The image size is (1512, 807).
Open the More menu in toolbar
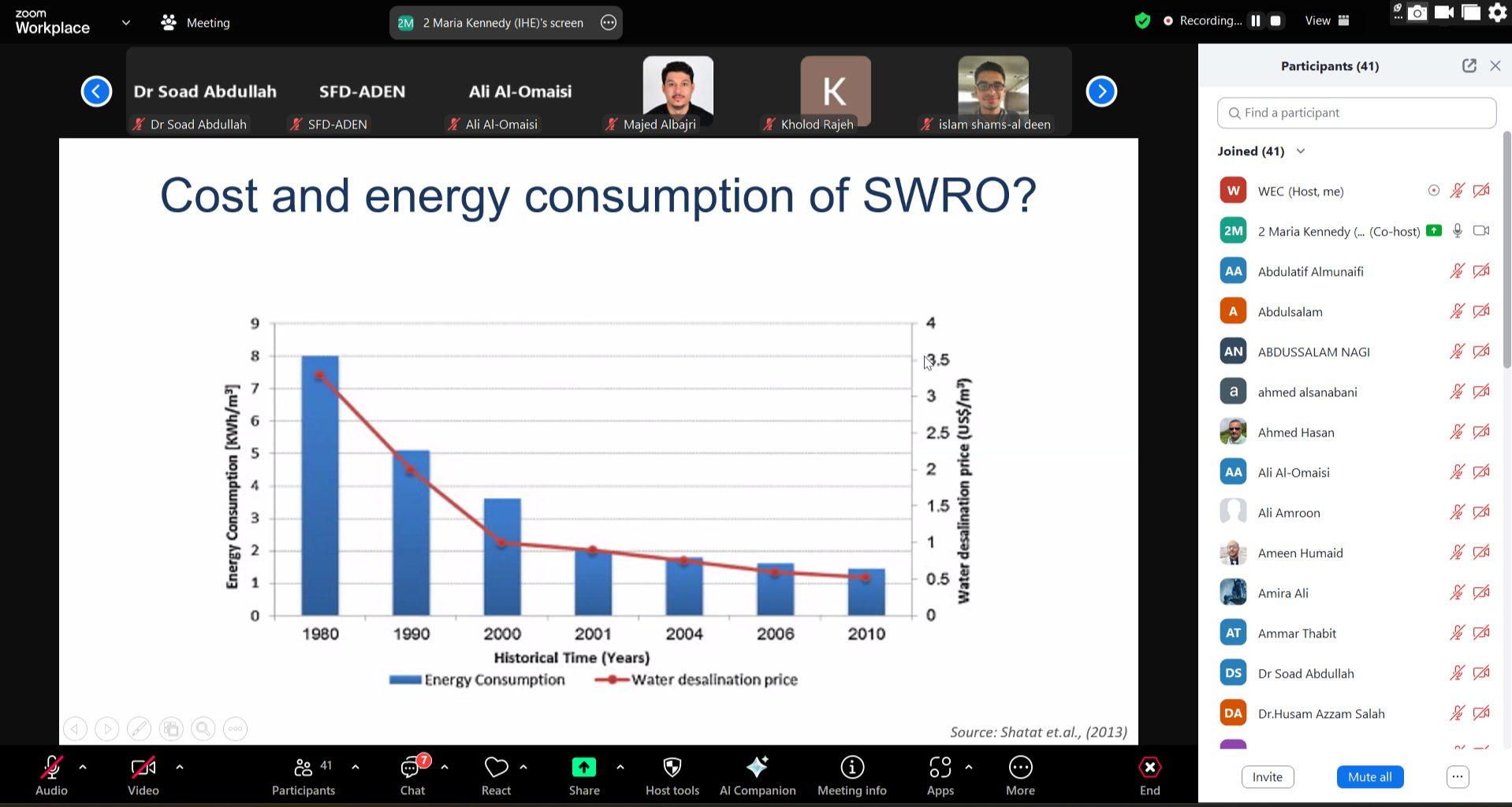click(1020, 768)
